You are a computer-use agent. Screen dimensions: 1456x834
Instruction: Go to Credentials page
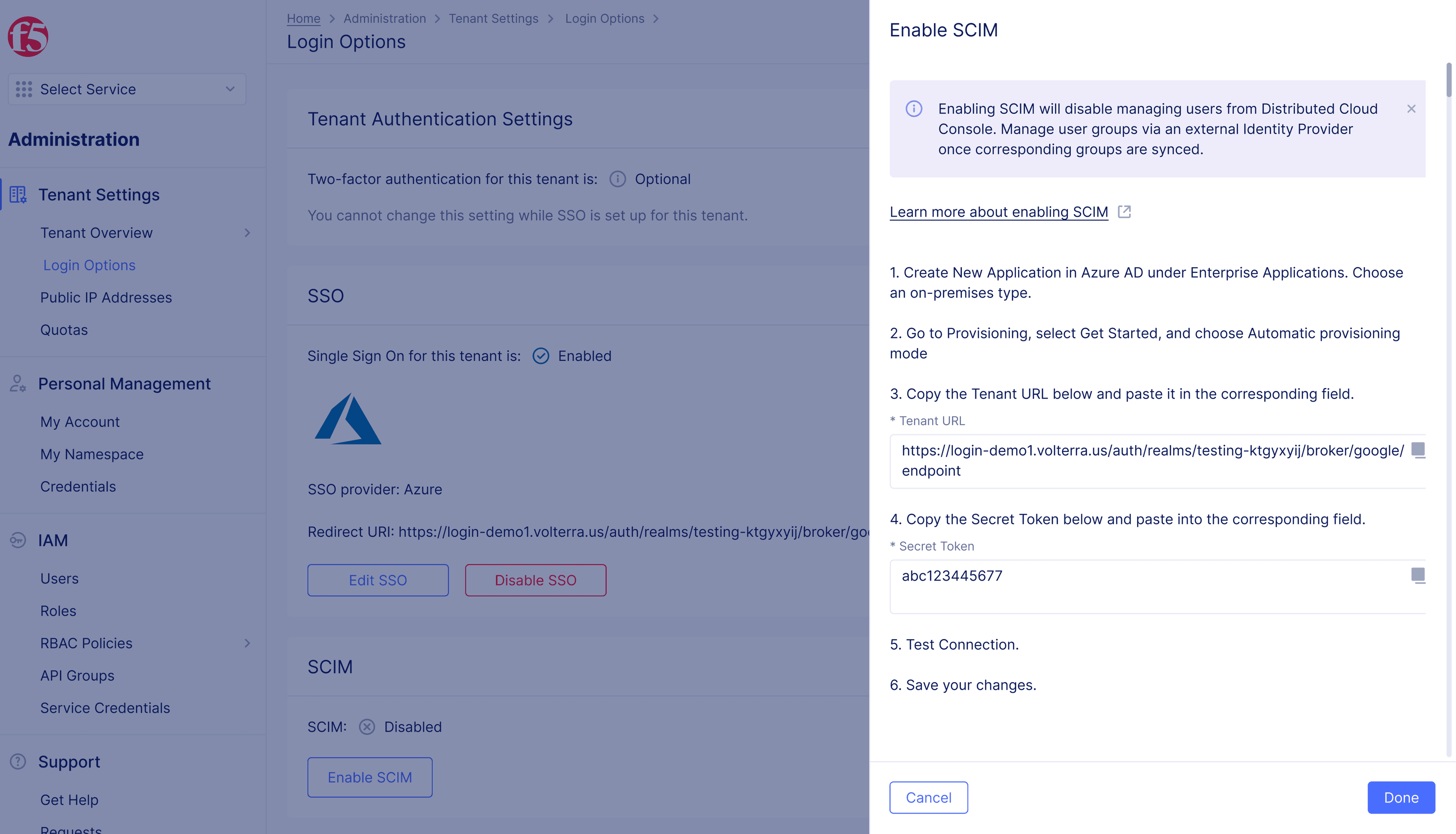[78, 487]
